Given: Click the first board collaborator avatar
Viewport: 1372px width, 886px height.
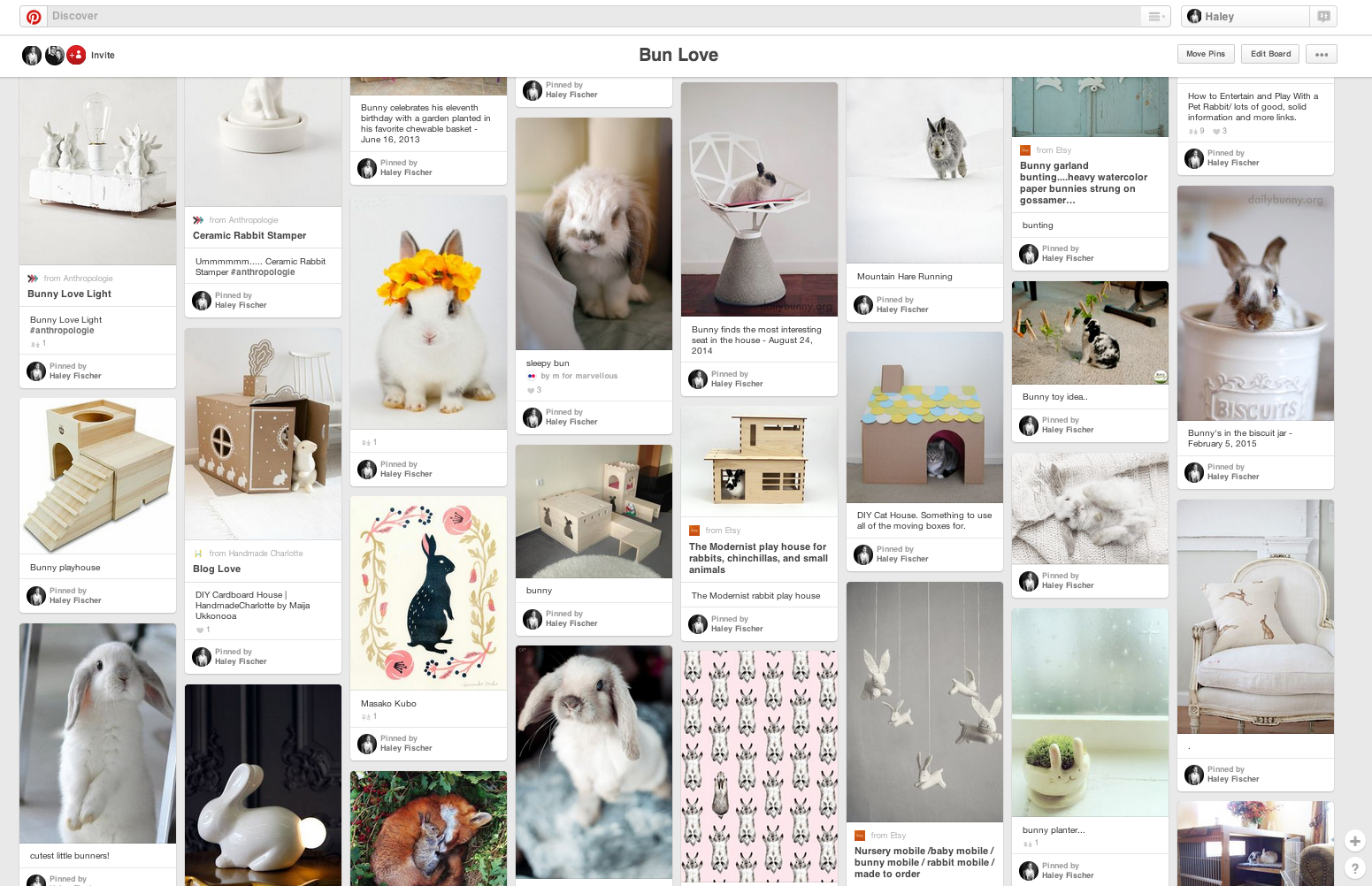Looking at the screenshot, I should coord(32,55).
